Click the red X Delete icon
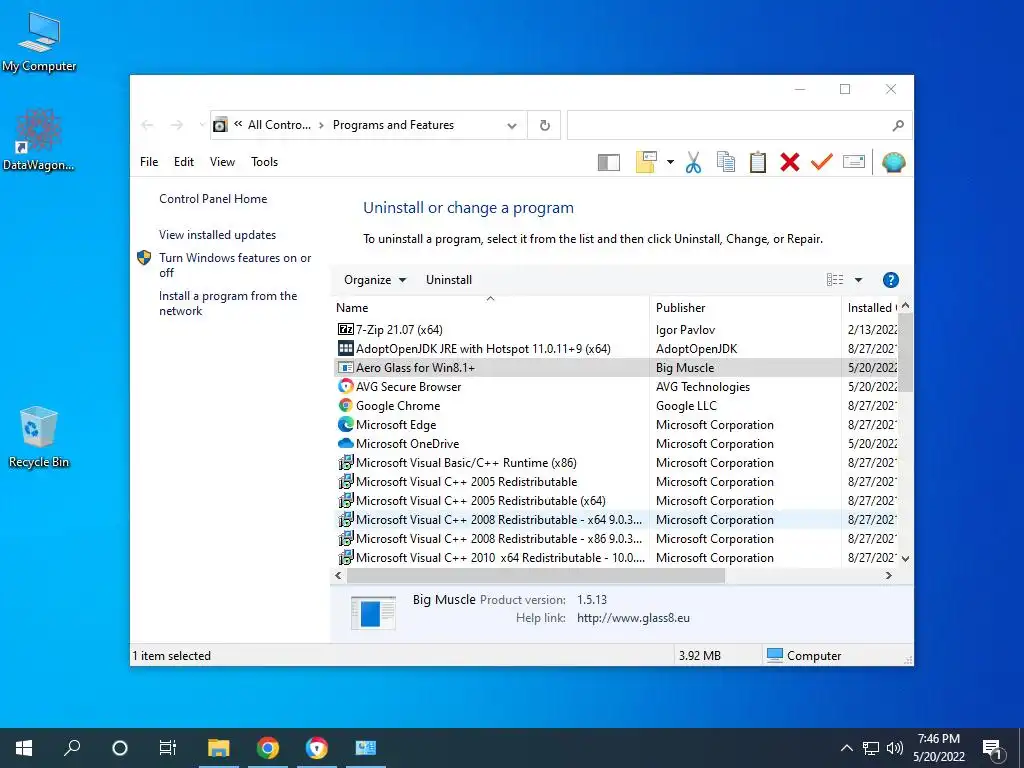The image size is (1024, 768). coord(790,162)
